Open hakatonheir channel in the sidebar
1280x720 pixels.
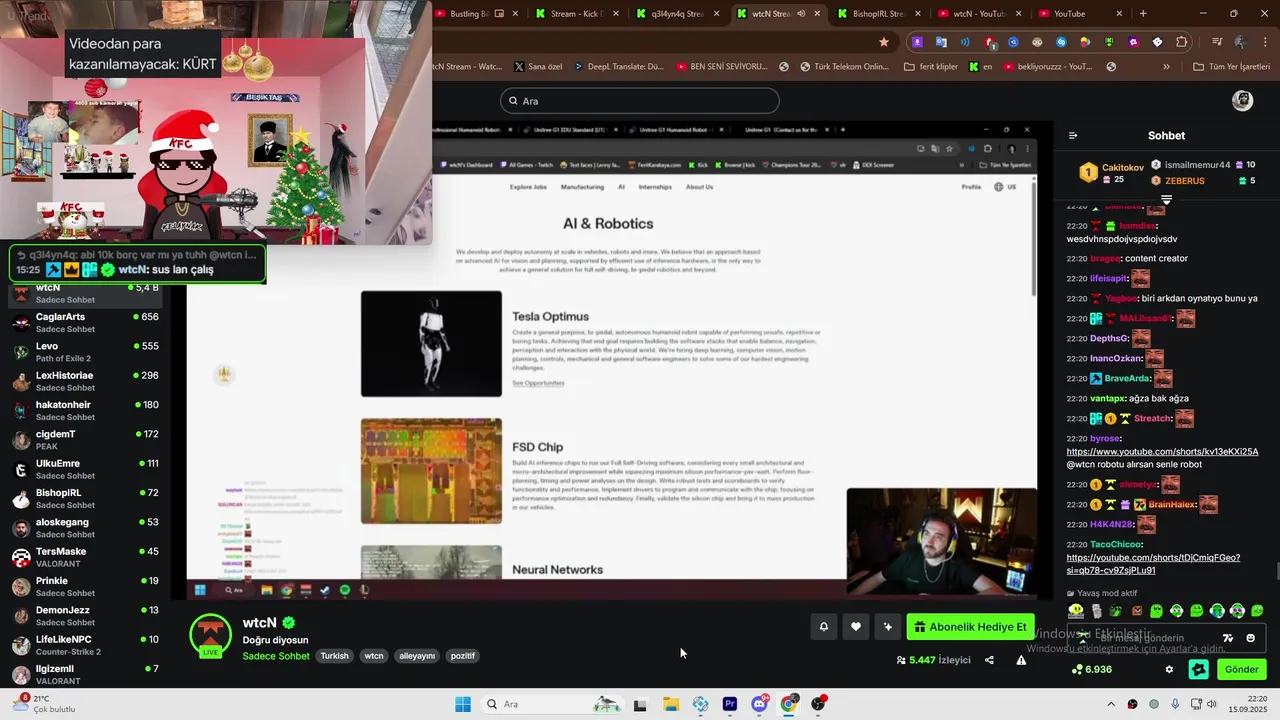click(x=85, y=410)
